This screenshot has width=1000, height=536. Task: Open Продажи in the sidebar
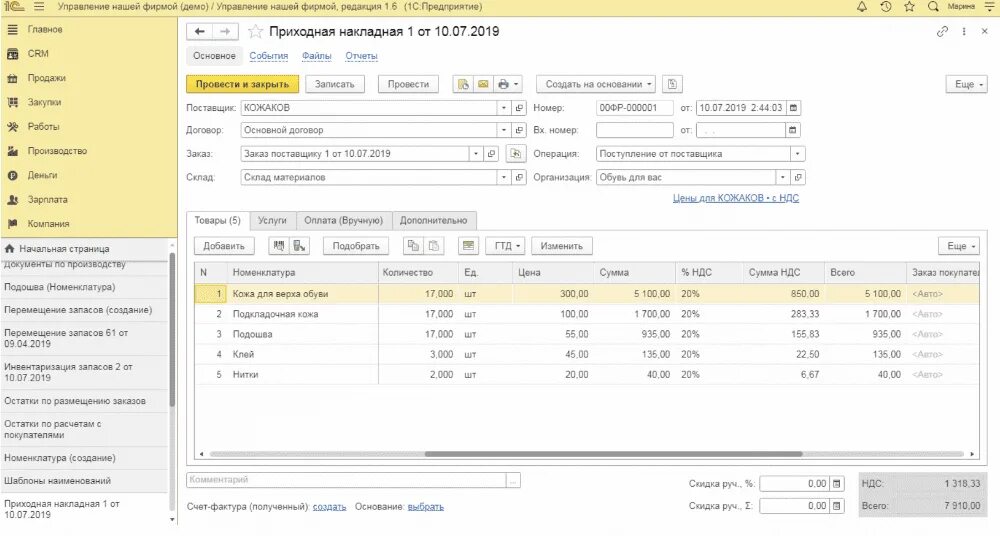click(x=47, y=78)
